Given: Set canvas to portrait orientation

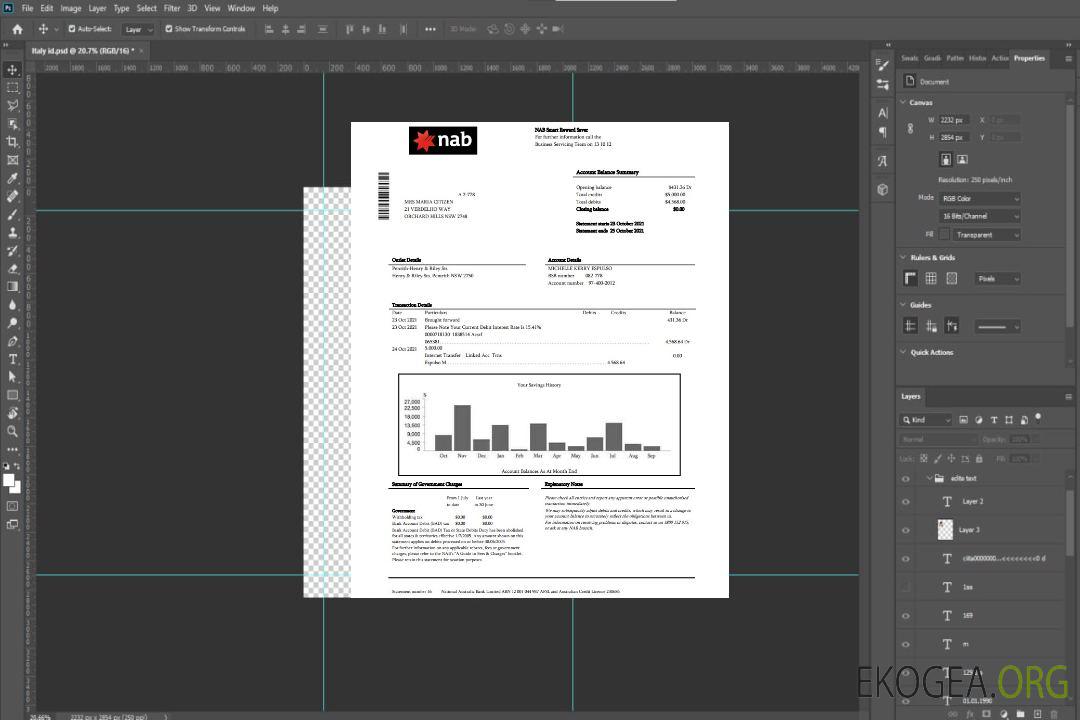Looking at the screenshot, I should click(946, 160).
